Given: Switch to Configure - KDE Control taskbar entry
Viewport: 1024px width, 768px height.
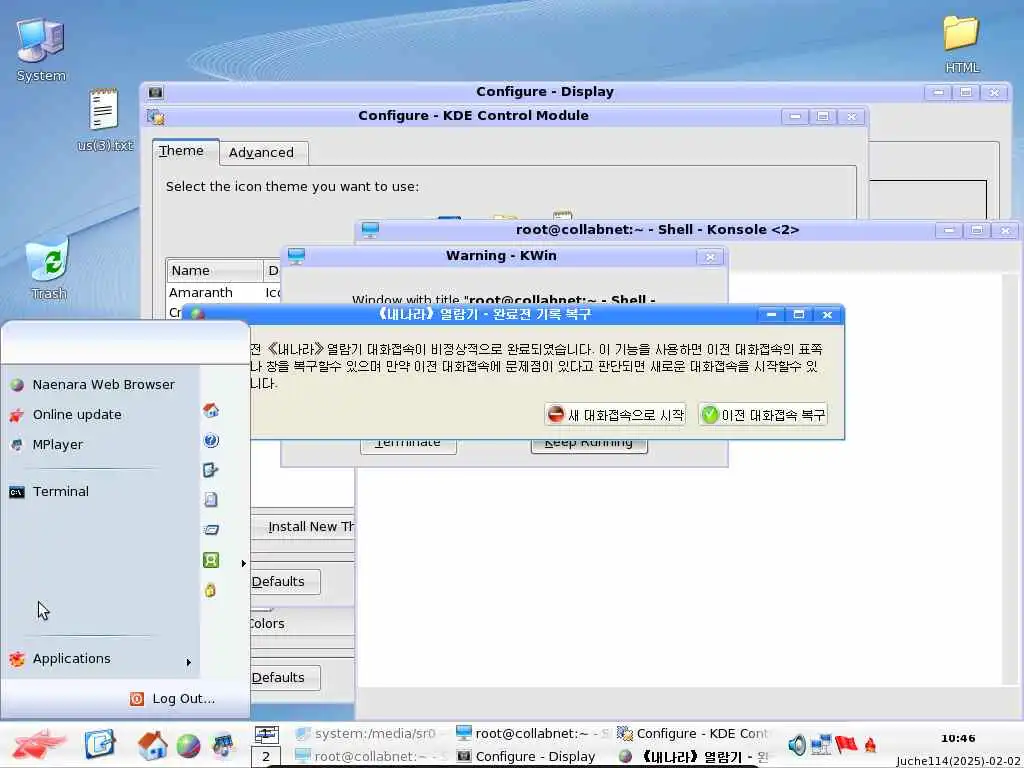Looking at the screenshot, I should pos(695,733).
